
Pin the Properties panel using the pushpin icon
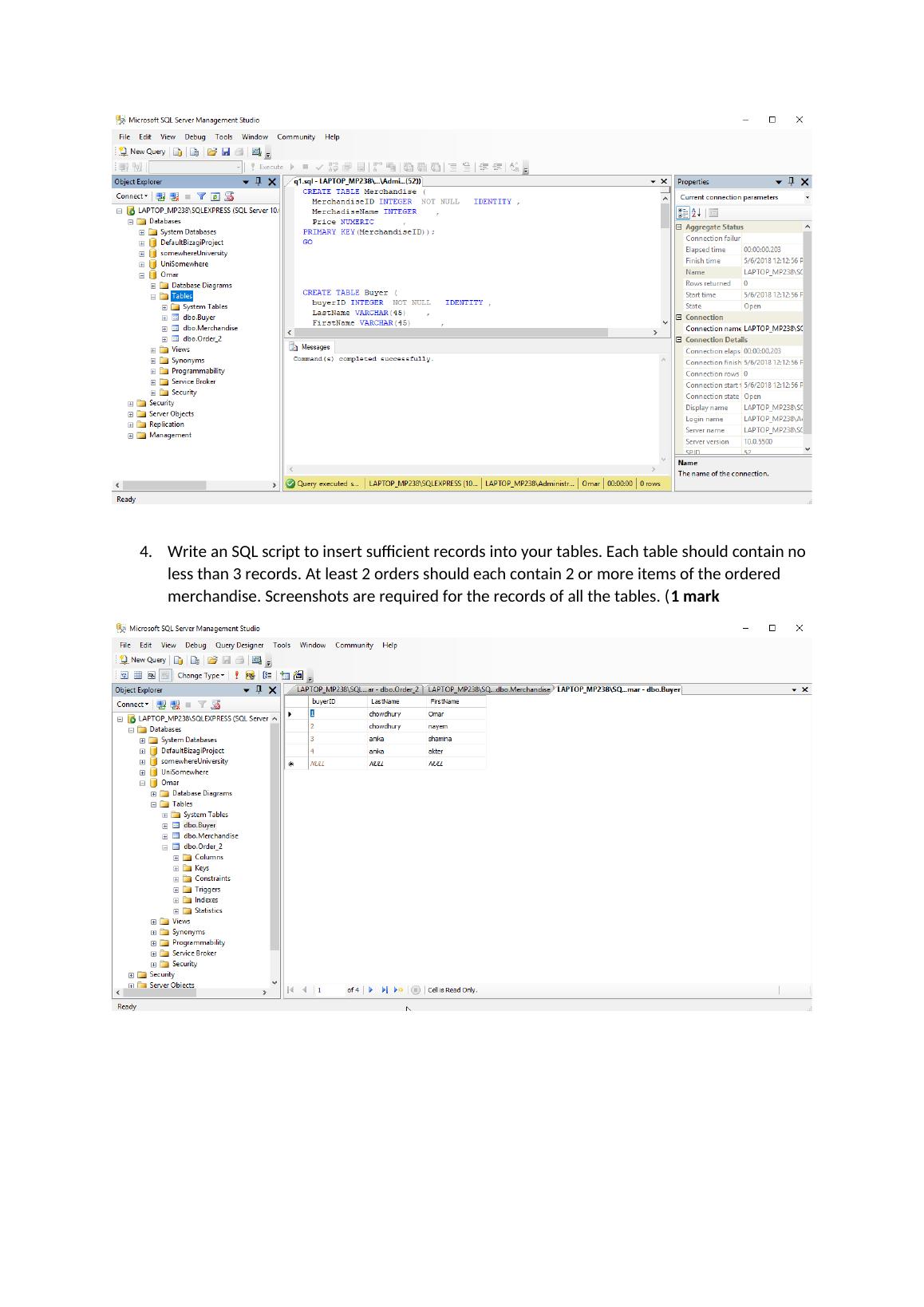point(791,182)
